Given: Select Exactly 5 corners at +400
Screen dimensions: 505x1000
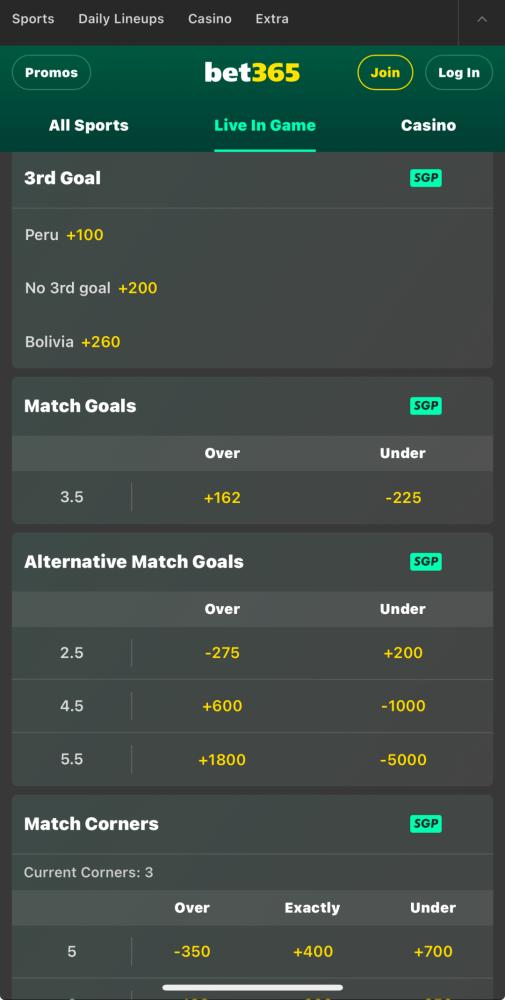Looking at the screenshot, I should 313,952.
